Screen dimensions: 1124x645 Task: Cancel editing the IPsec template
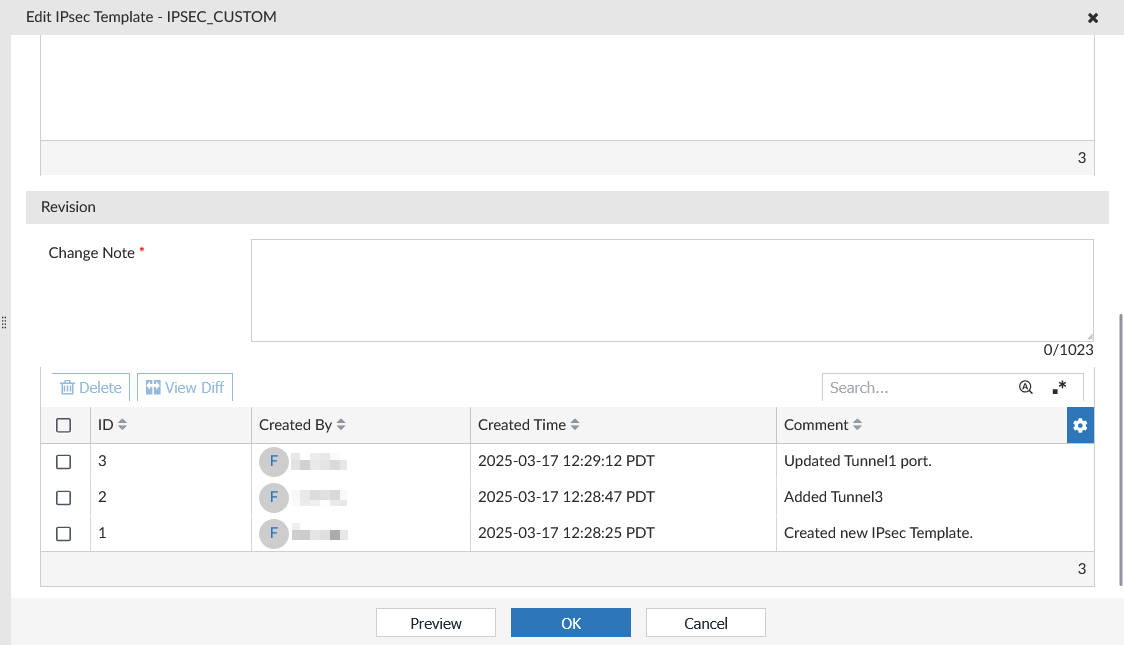tap(705, 622)
